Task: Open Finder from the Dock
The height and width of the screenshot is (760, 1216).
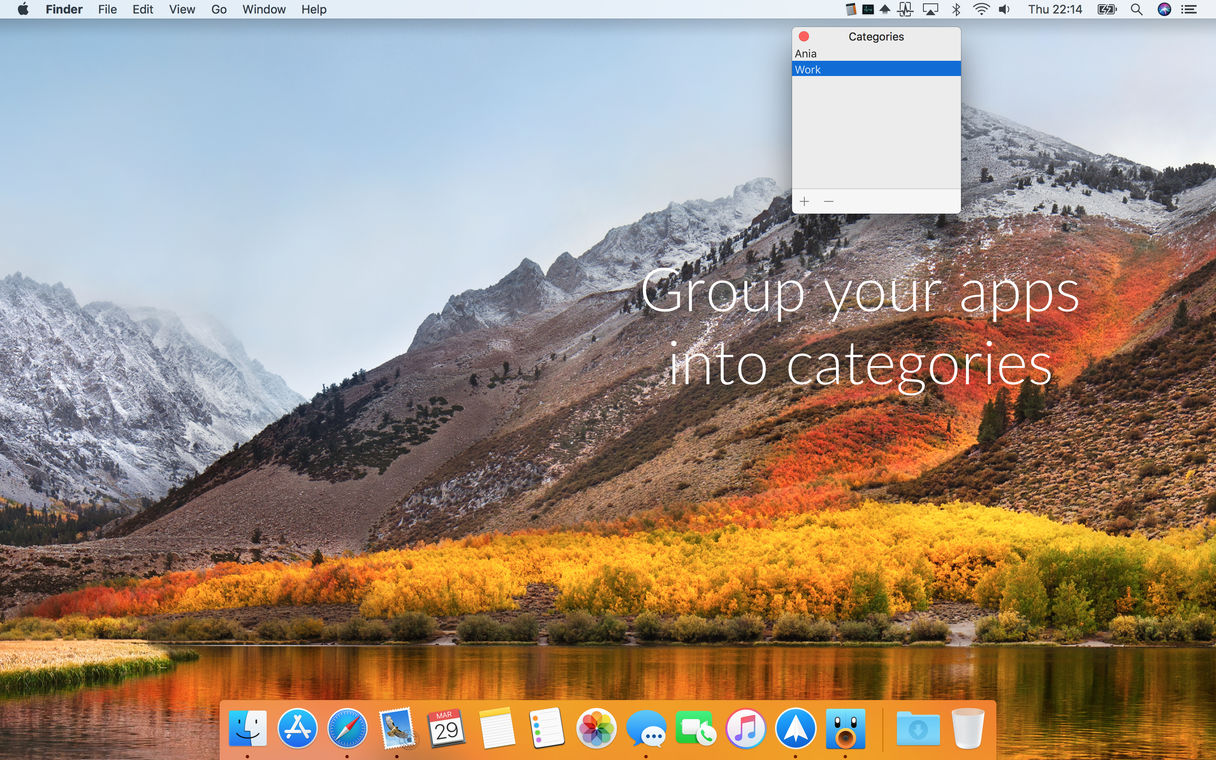Action: tap(248, 728)
